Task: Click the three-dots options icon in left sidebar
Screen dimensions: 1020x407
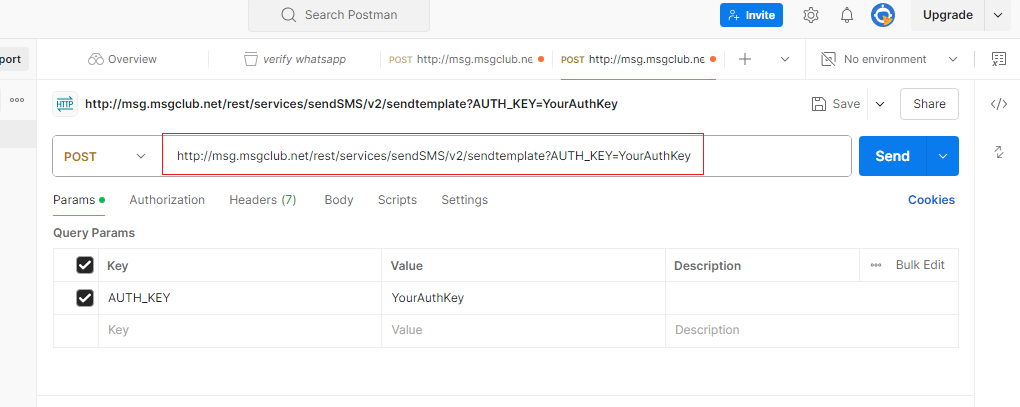Action: [17, 100]
